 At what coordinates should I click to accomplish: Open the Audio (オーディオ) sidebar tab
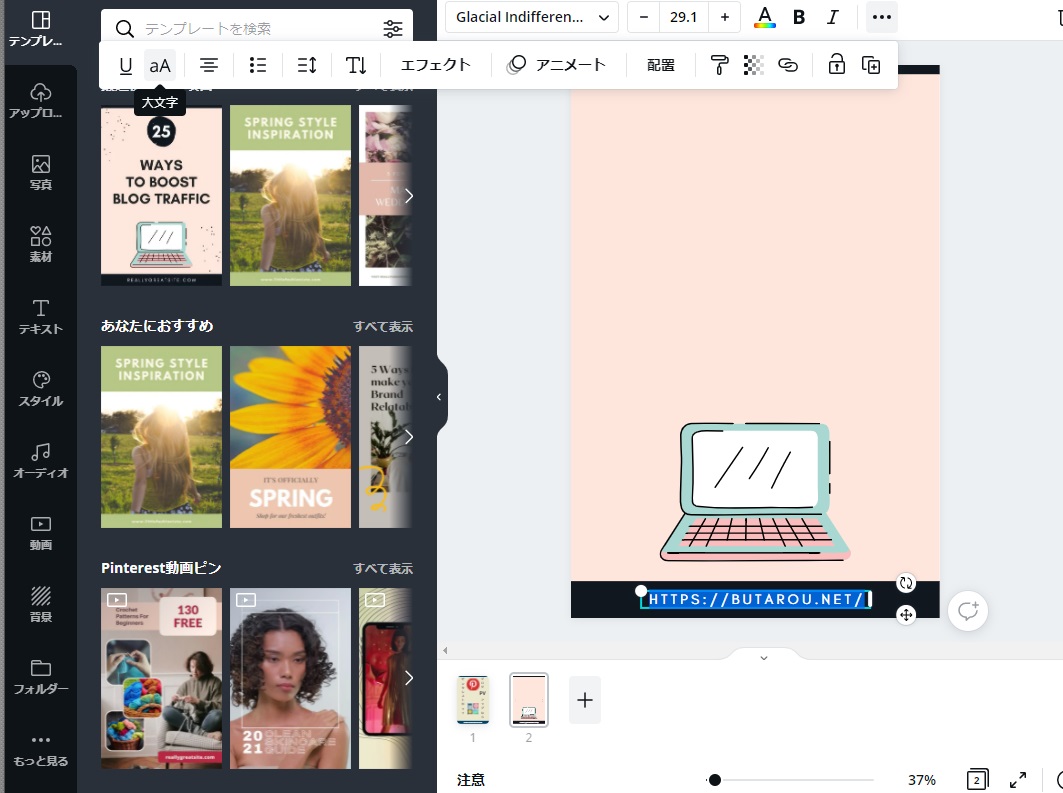(x=39, y=460)
